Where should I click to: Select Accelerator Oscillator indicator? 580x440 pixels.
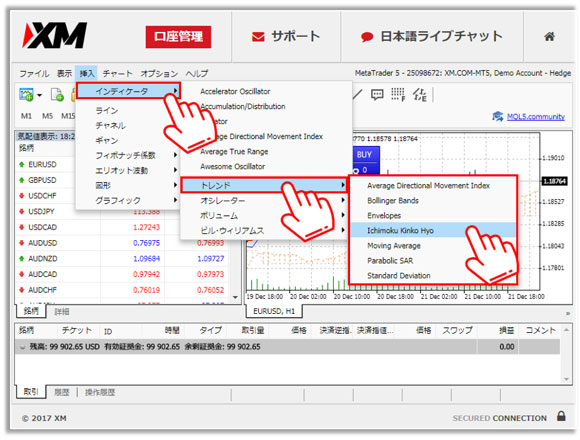235,91
